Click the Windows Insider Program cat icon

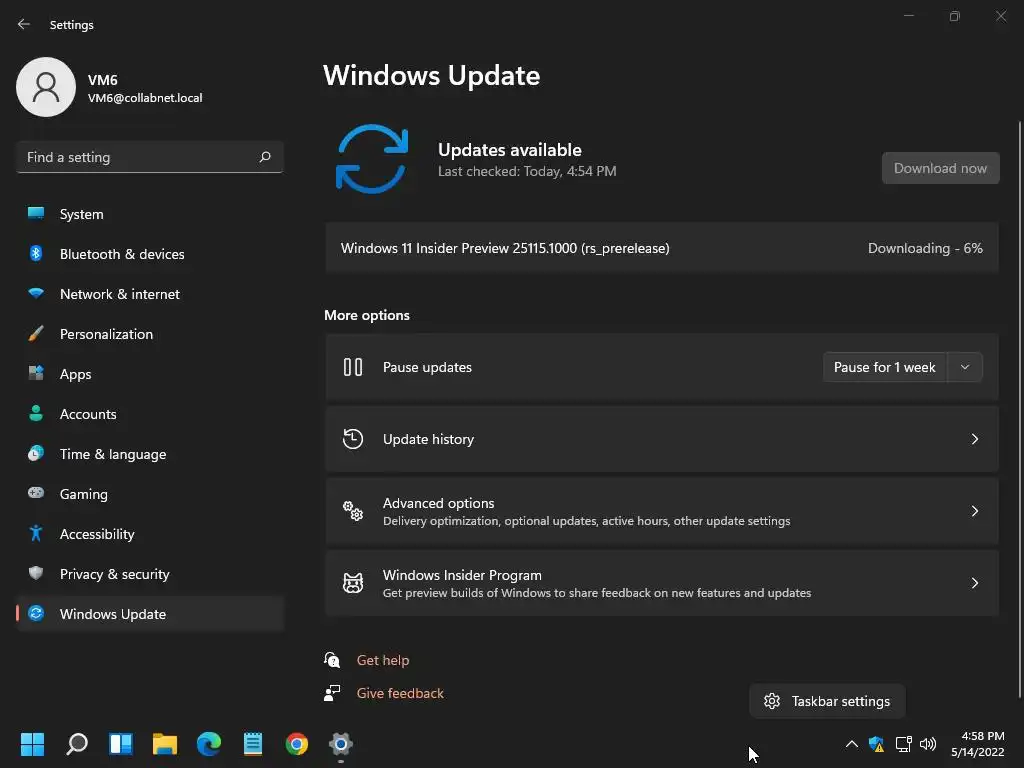[353, 583]
